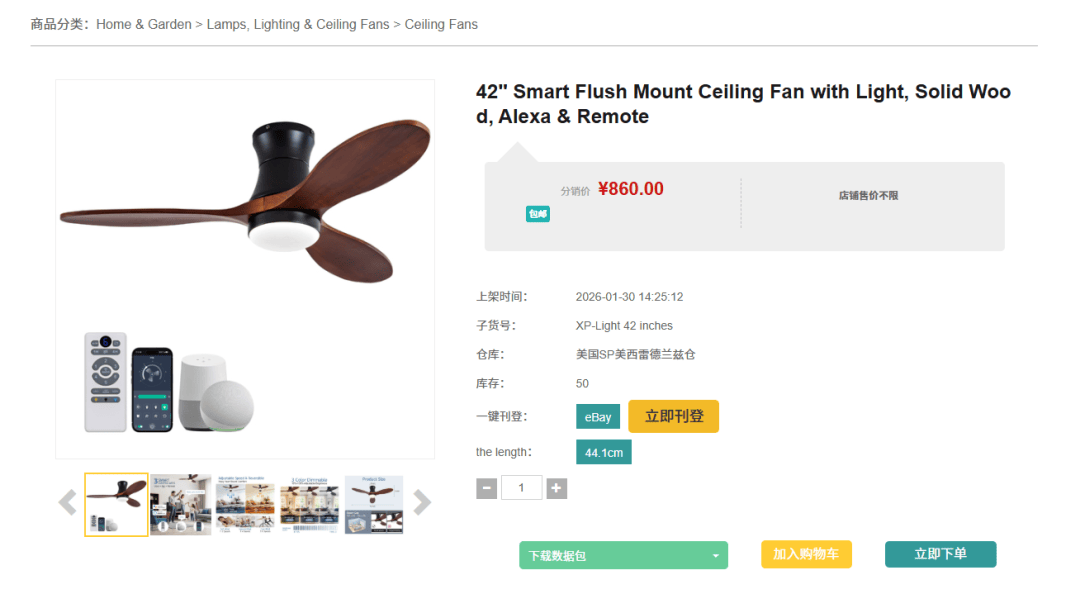
Task: Click the 加入购物车 button
Action: (806, 554)
